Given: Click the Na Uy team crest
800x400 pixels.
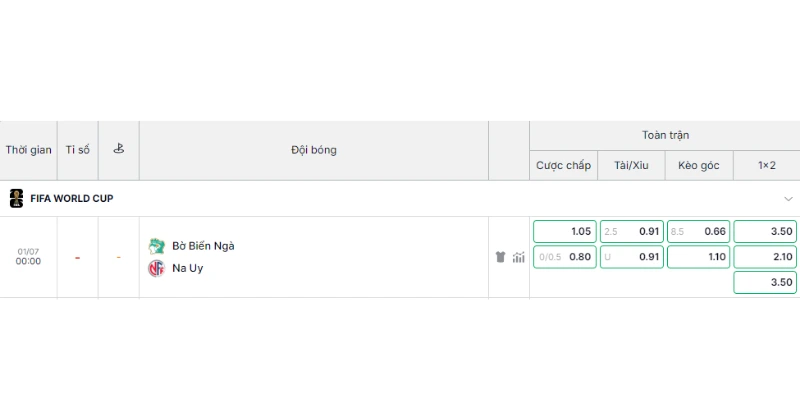Looking at the screenshot, I should 156,268.
